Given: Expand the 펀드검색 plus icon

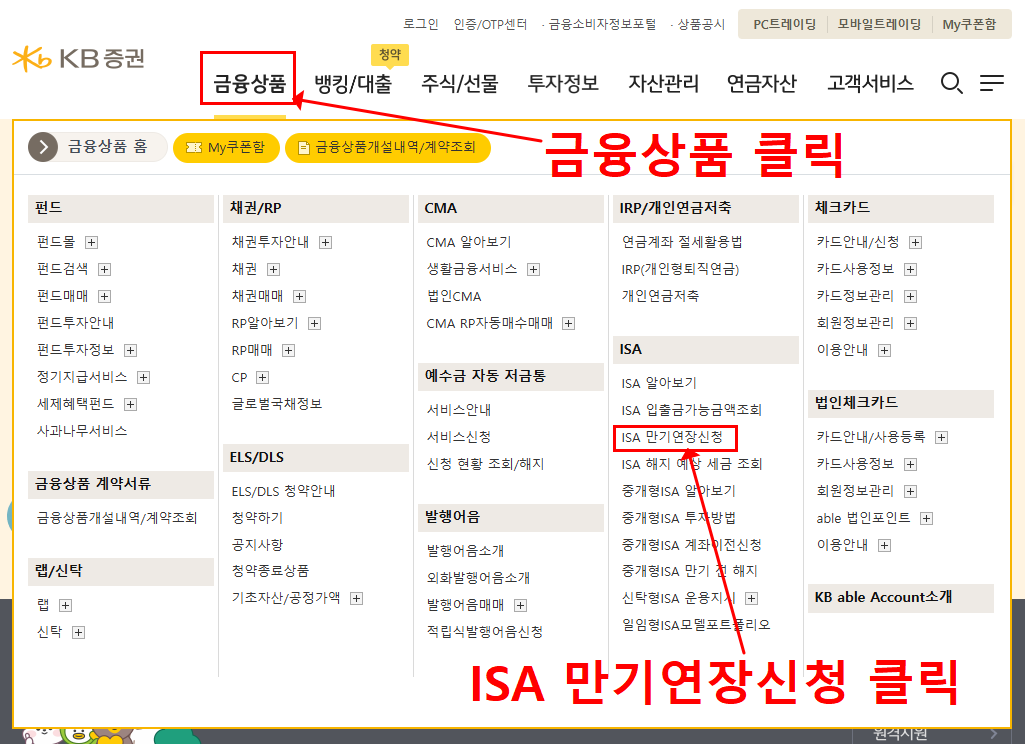Looking at the screenshot, I should point(105,269).
